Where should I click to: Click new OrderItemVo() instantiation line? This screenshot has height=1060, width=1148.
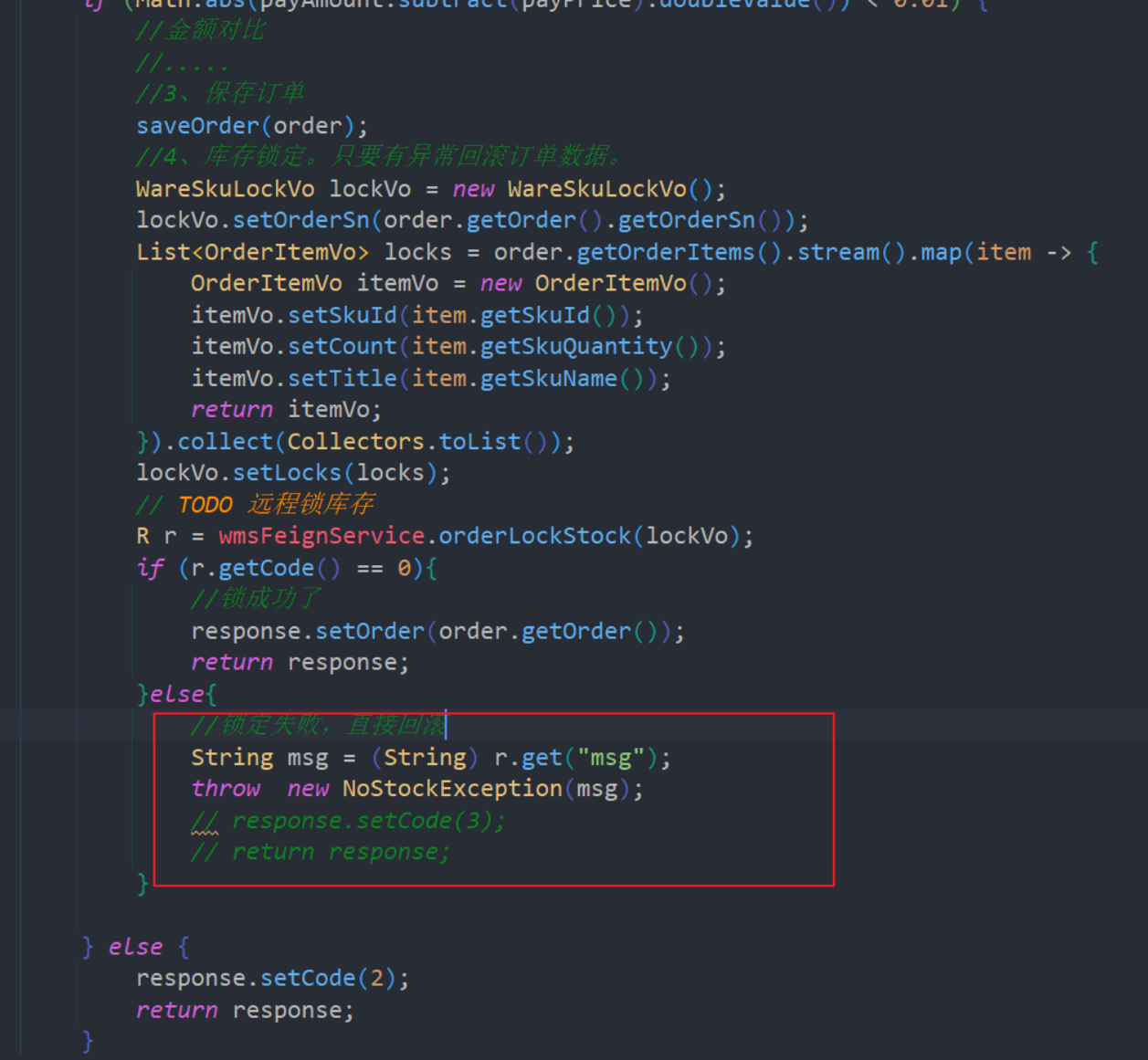point(458,283)
